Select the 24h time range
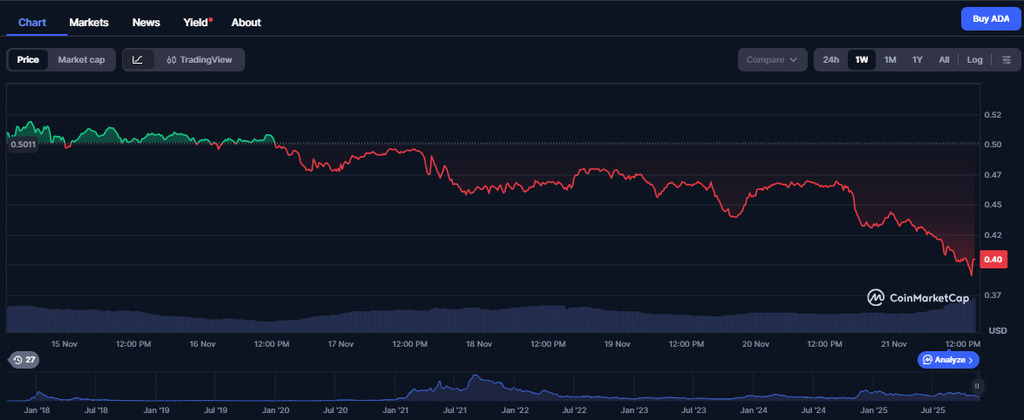The width and height of the screenshot is (1024, 420). point(830,60)
